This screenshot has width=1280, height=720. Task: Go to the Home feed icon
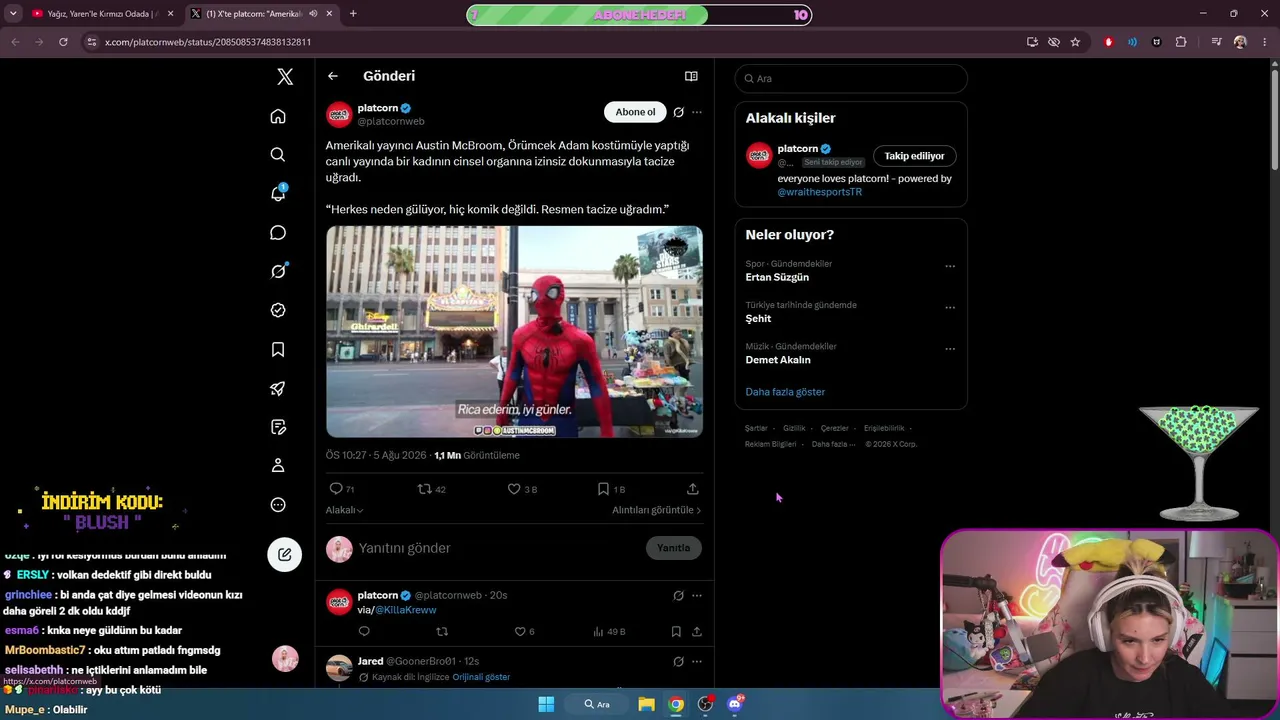tap(278, 116)
